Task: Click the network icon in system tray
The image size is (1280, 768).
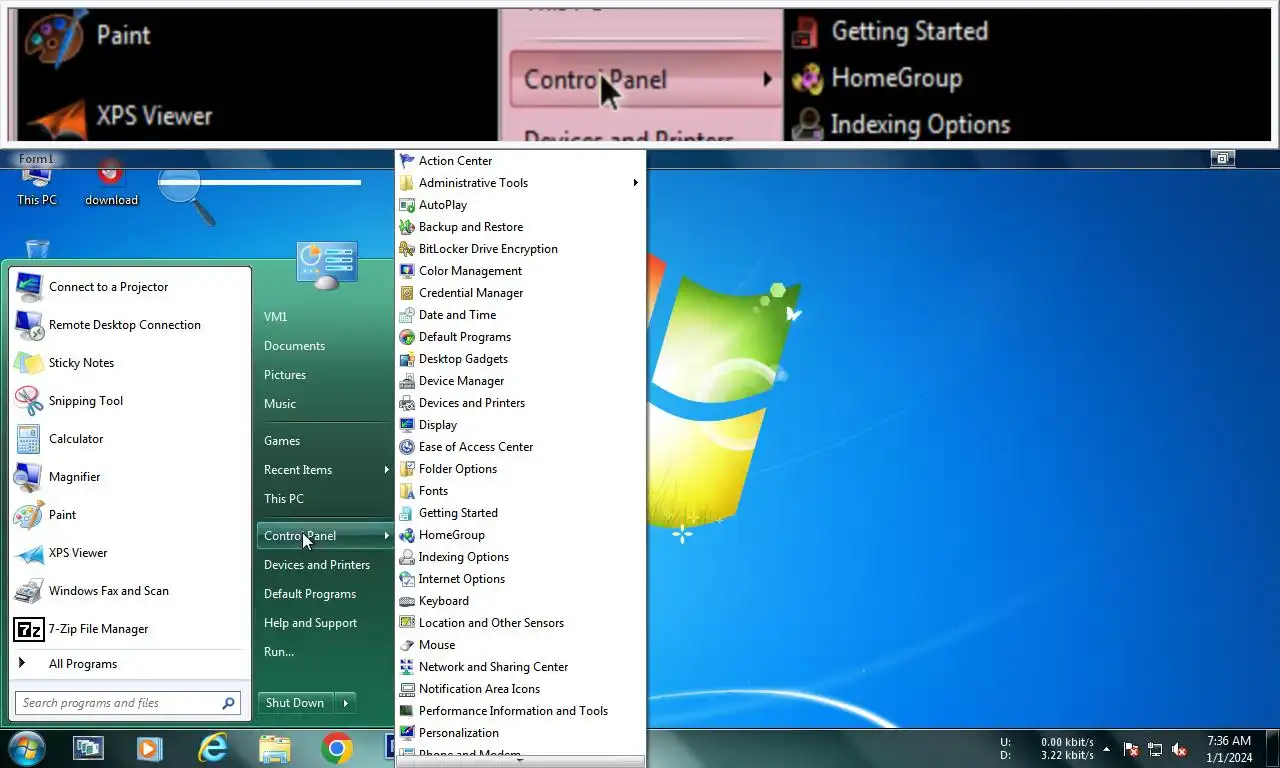Action: pyautogui.click(x=1155, y=749)
